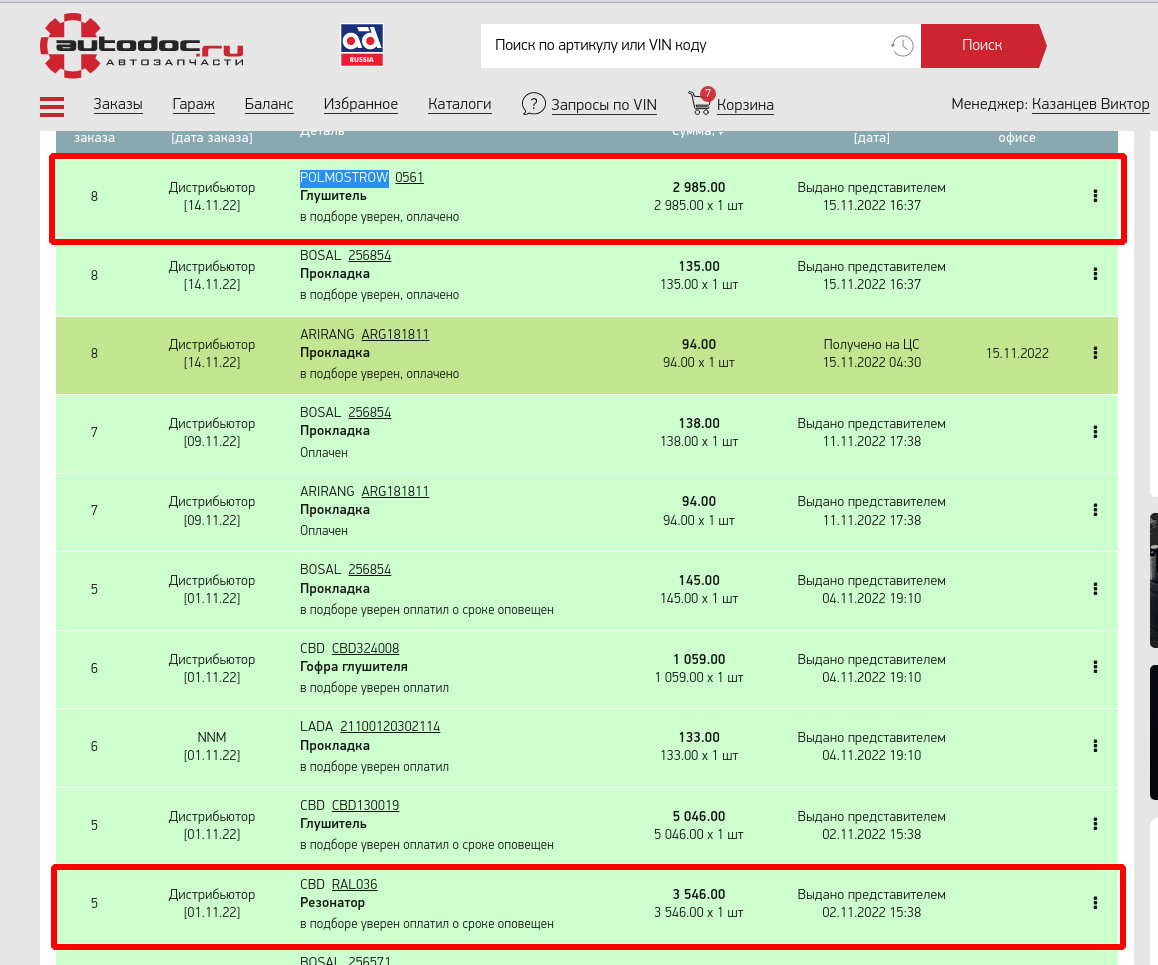Open Избранное menu item

(x=360, y=104)
